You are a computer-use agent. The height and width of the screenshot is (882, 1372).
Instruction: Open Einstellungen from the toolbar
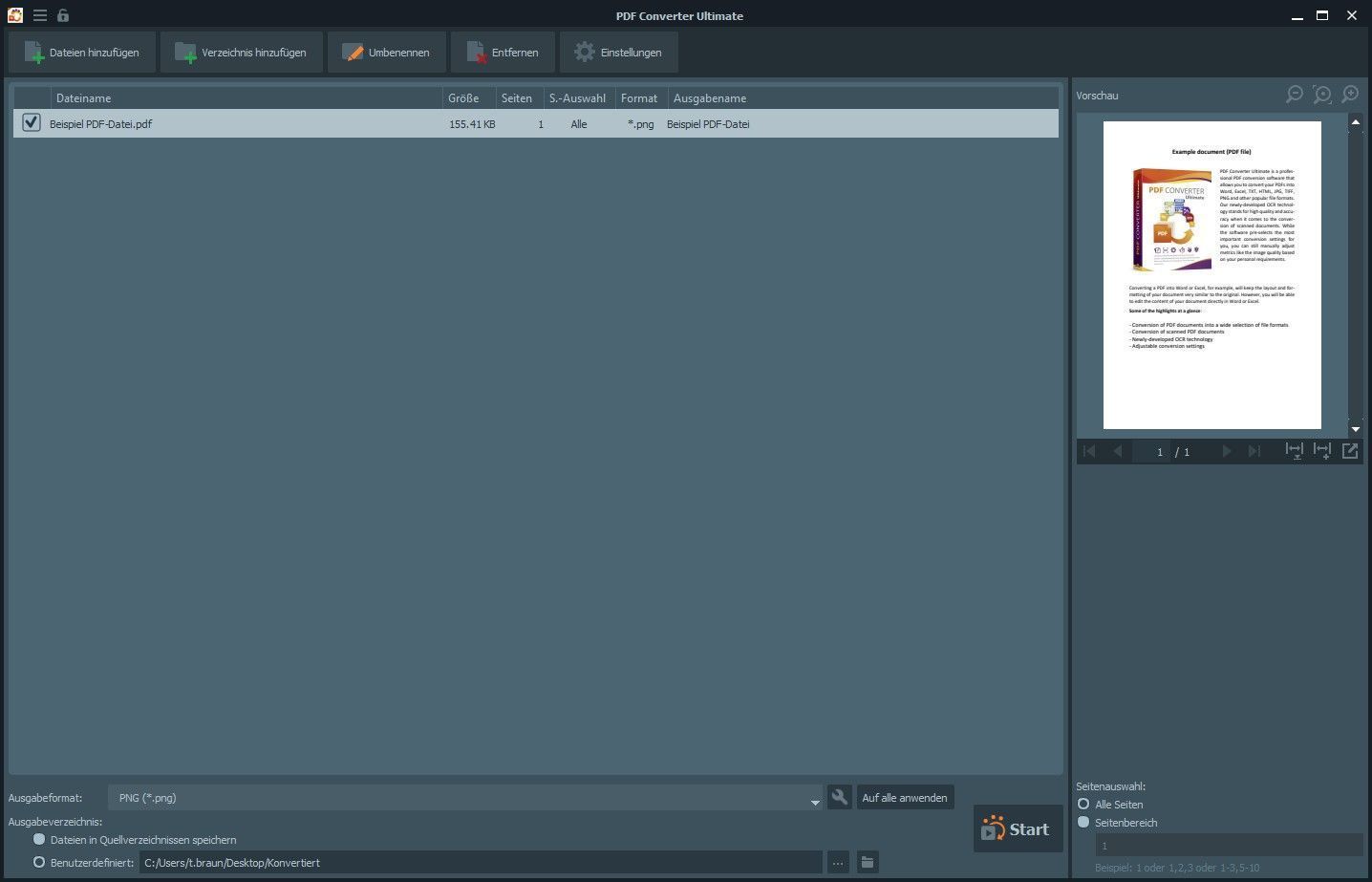point(618,53)
